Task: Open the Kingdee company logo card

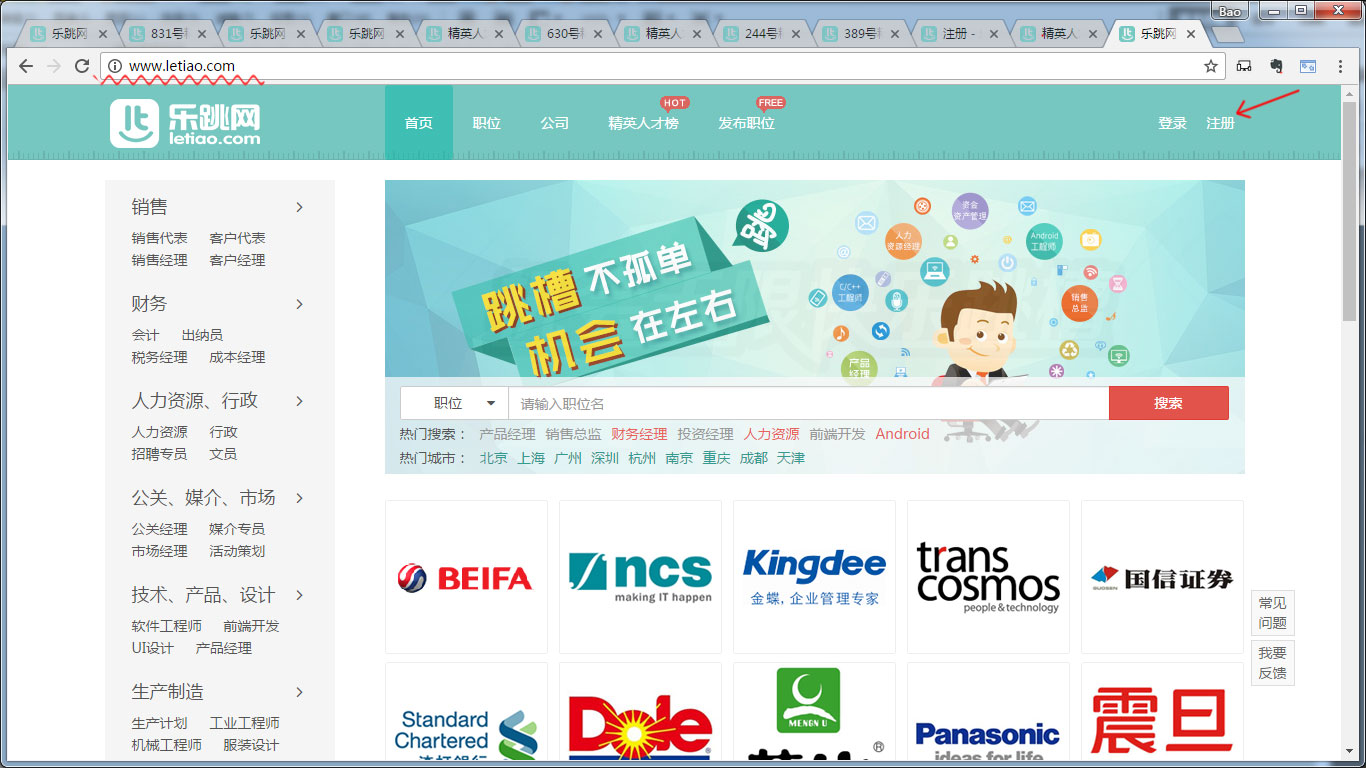Action: click(814, 577)
